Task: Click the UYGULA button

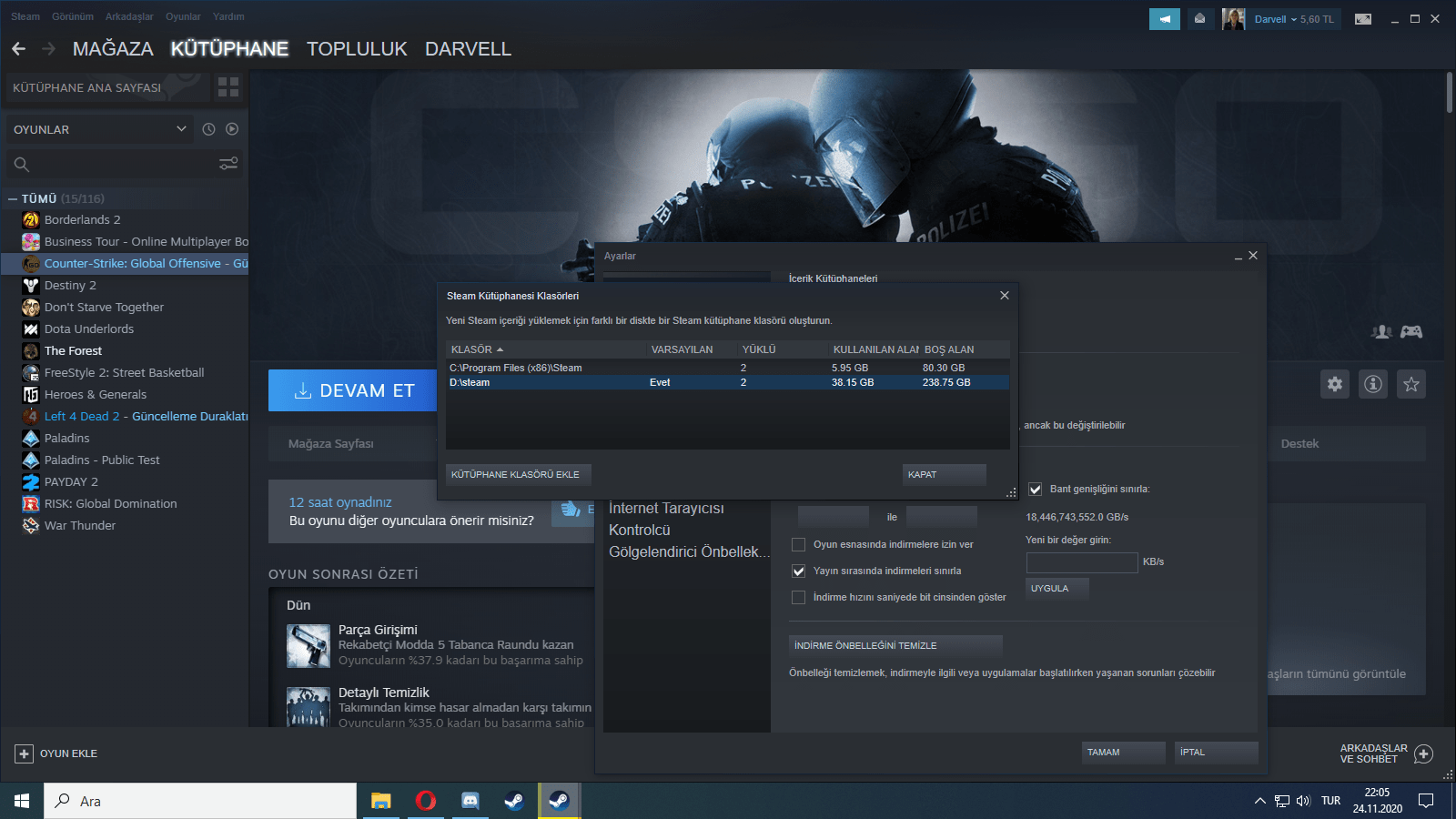Action: (1057, 589)
